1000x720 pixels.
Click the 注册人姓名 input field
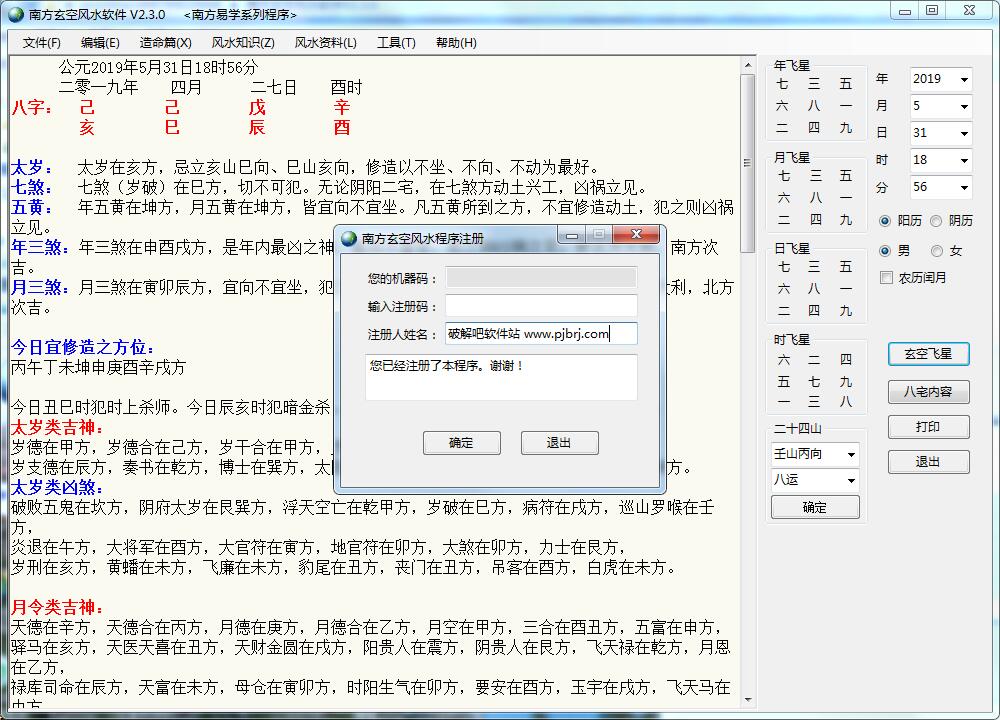click(x=541, y=334)
